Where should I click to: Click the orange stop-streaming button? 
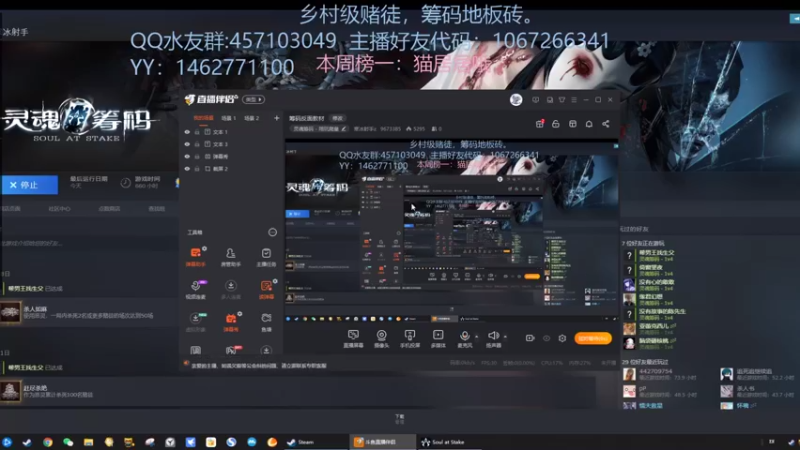pos(593,338)
